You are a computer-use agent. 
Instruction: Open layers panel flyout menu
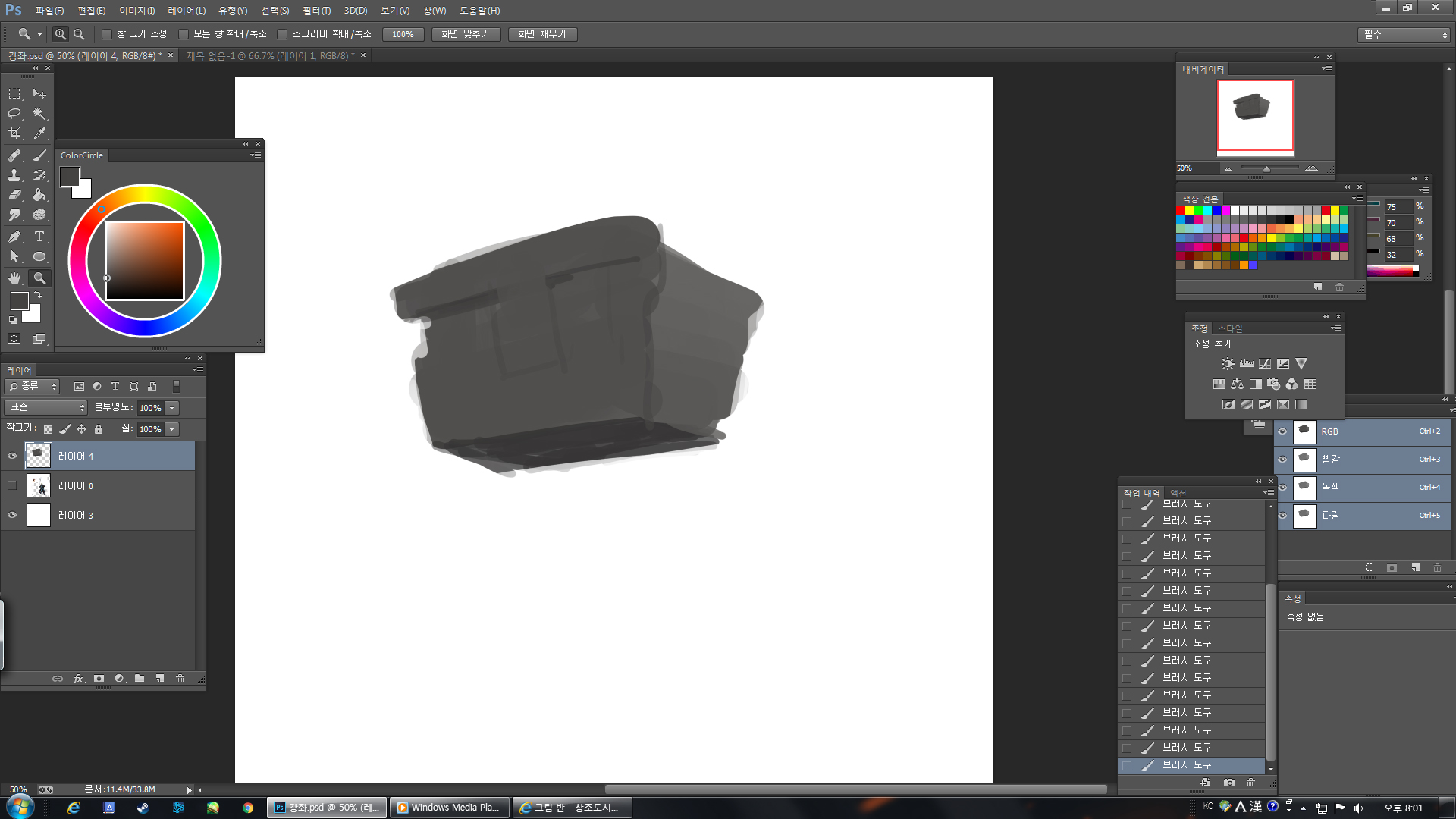tap(197, 370)
